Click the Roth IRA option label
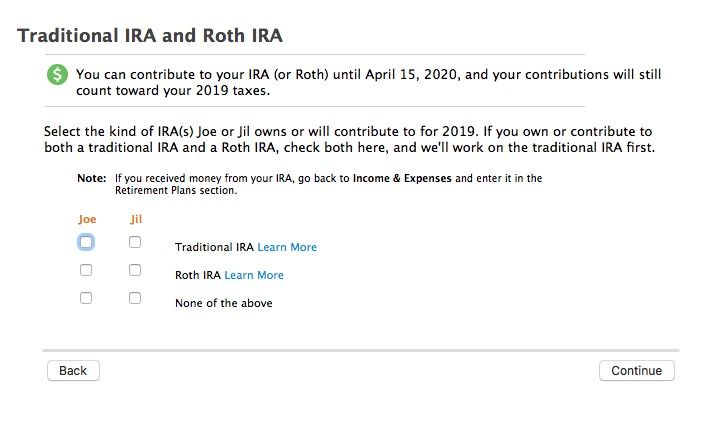The image size is (703, 444). (198, 275)
